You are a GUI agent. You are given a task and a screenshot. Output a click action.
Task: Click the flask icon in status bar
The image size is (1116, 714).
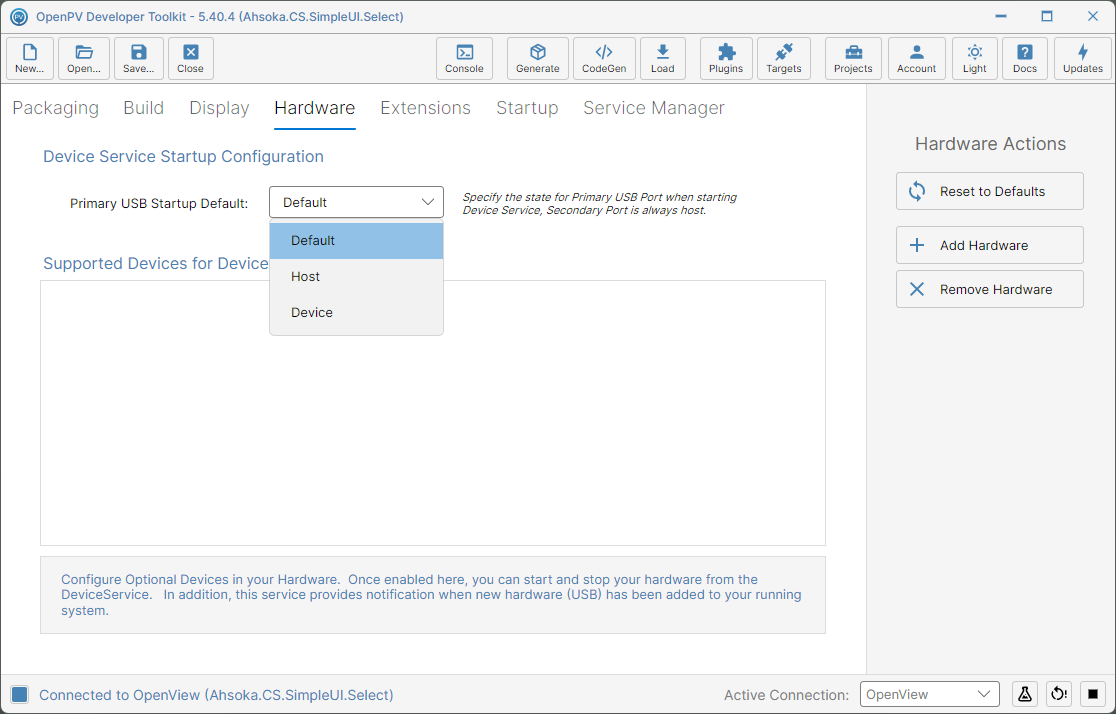pos(1025,694)
